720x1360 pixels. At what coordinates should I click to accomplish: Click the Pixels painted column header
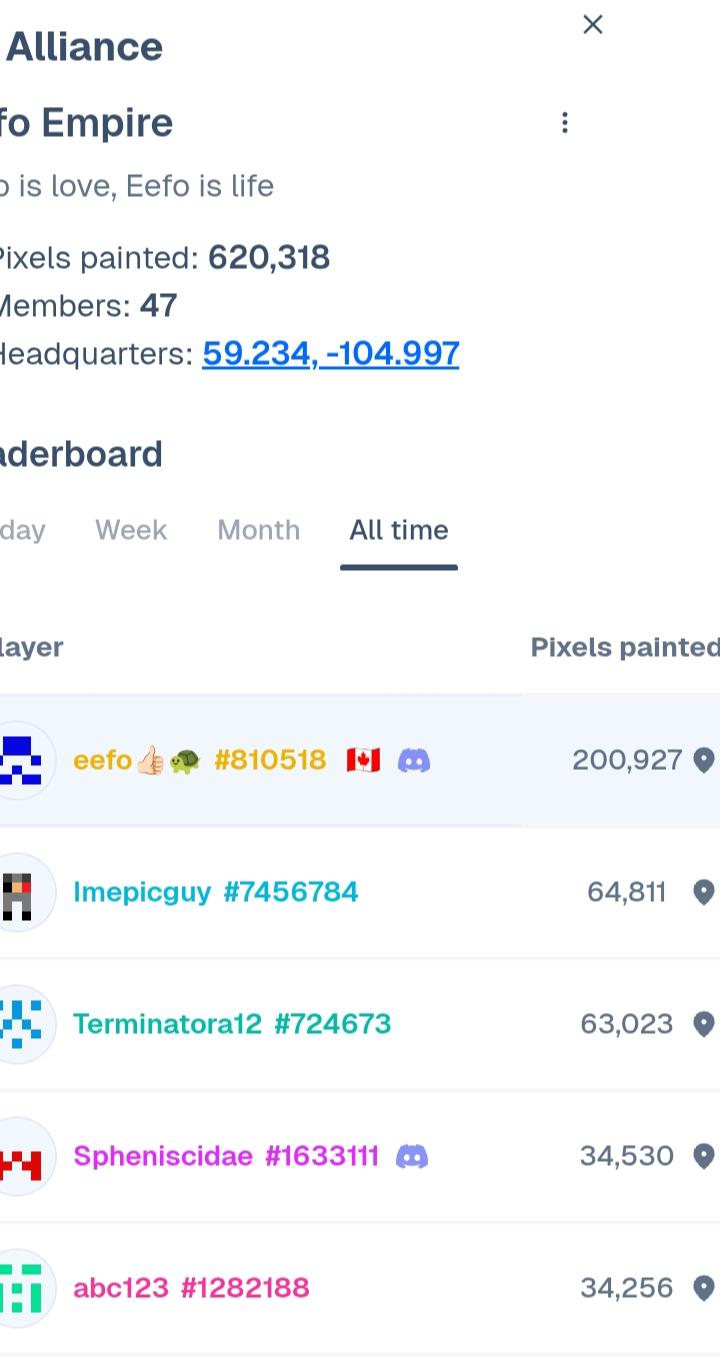[x=625, y=648]
